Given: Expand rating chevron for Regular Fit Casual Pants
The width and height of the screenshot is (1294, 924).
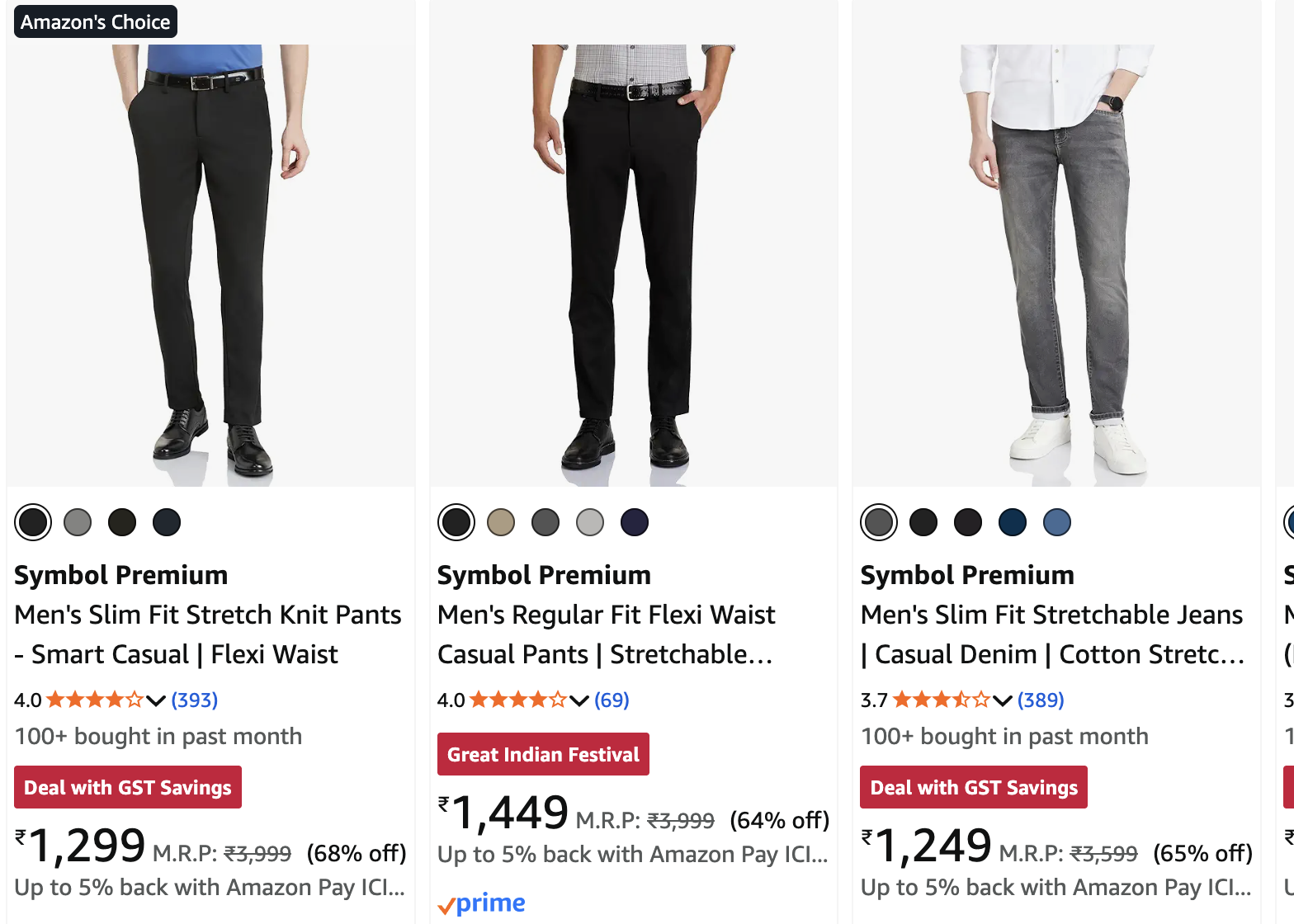Looking at the screenshot, I should coord(579,700).
